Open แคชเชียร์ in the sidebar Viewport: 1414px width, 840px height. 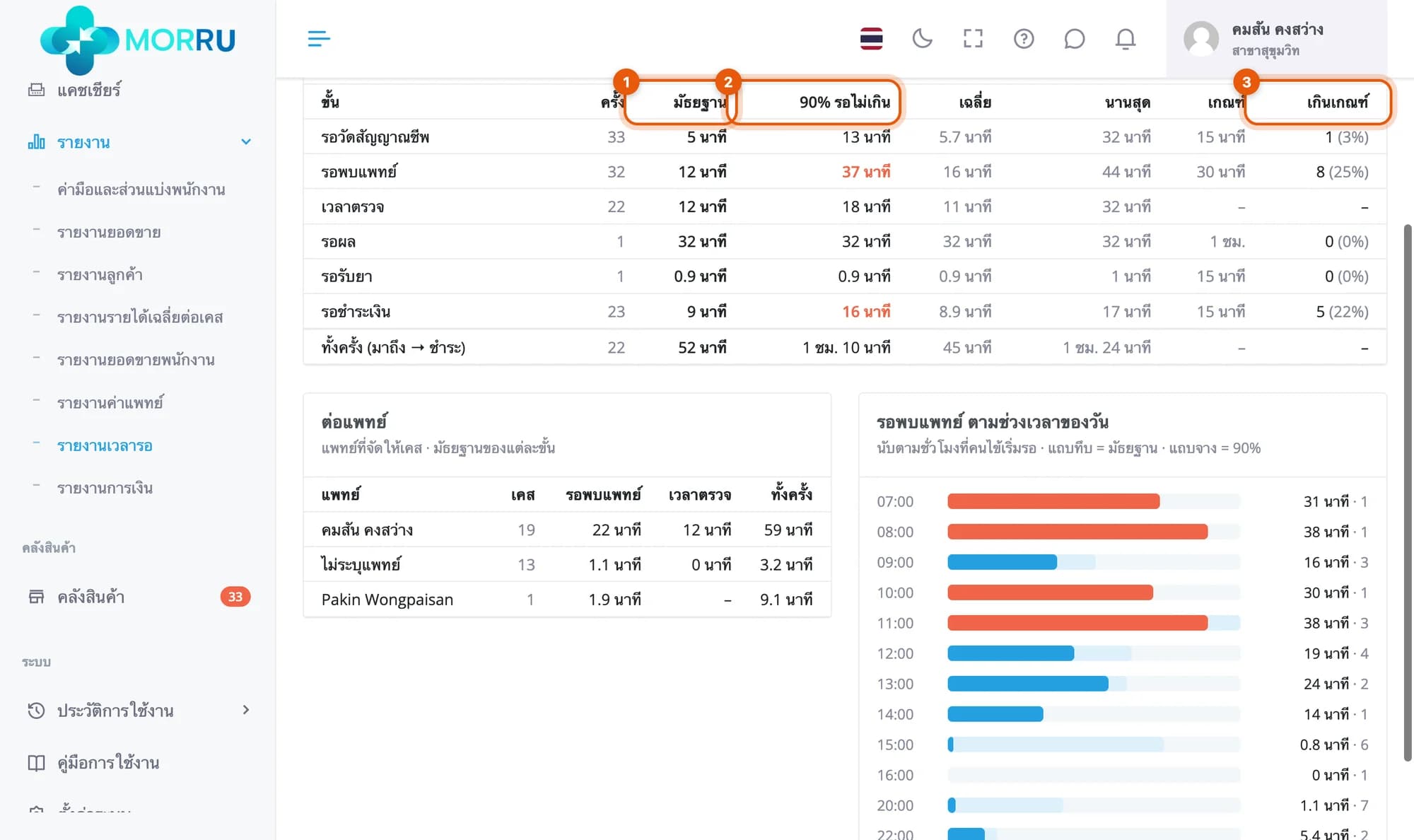click(89, 90)
